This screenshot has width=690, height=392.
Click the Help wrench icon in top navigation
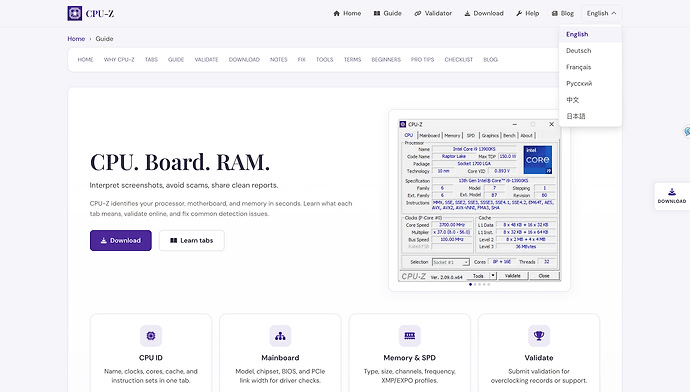pos(519,13)
